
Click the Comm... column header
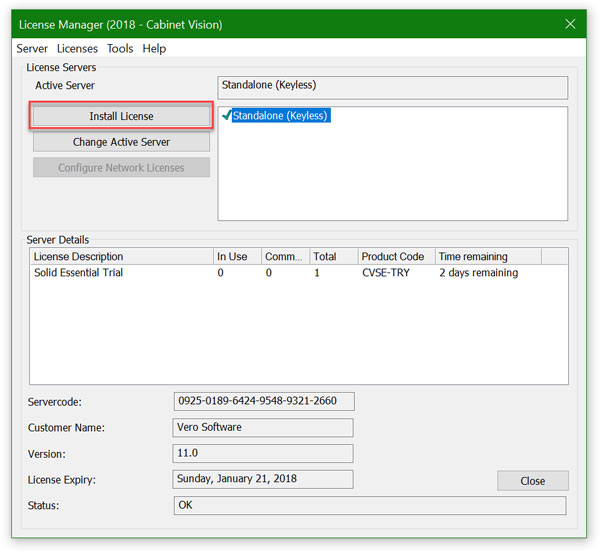[285, 256]
